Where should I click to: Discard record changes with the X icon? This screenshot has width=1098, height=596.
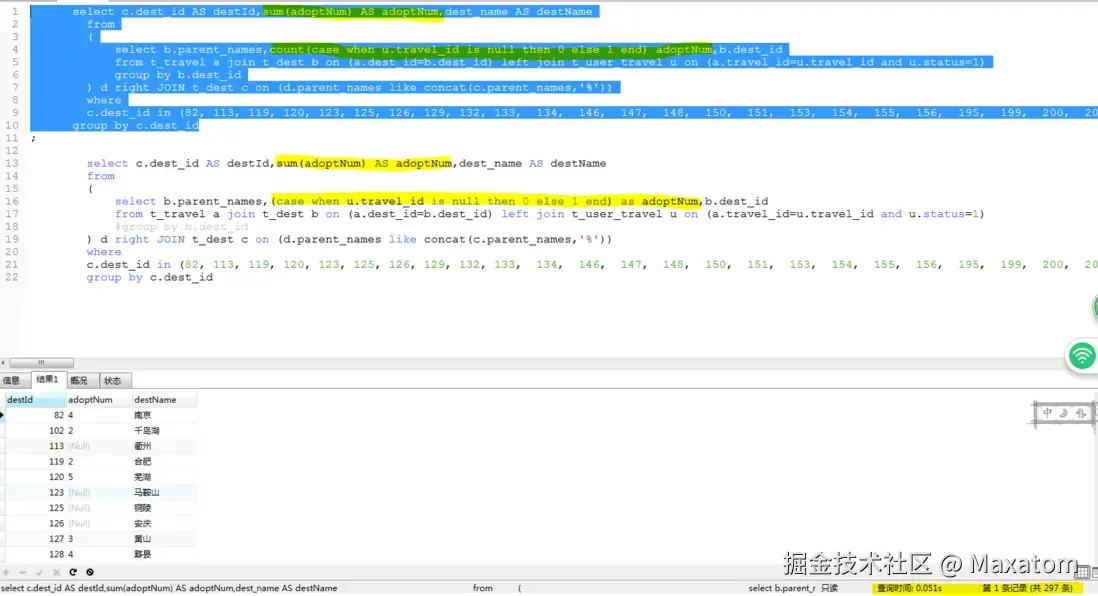[x=56, y=572]
